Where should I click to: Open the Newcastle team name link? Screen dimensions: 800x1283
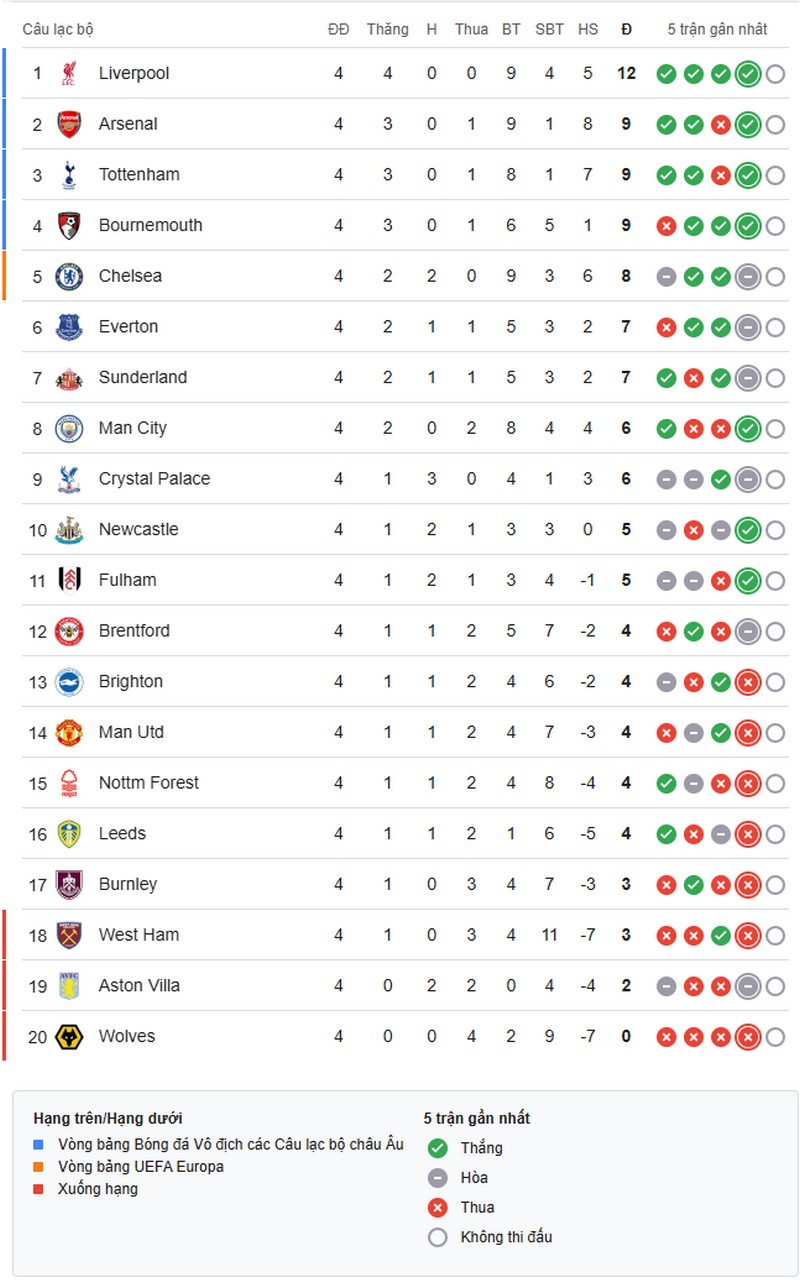(138, 529)
